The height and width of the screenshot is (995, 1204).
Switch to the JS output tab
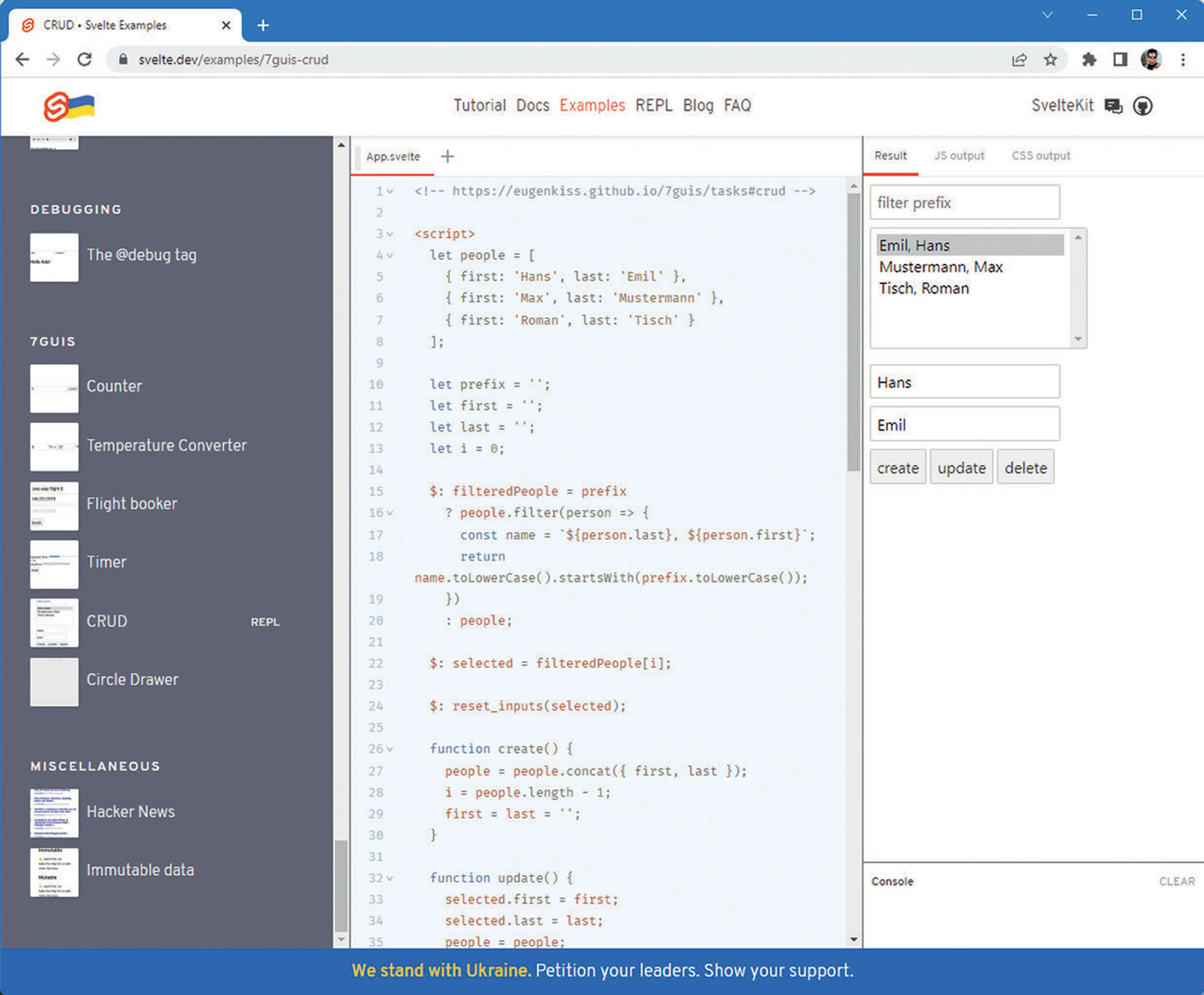point(959,156)
